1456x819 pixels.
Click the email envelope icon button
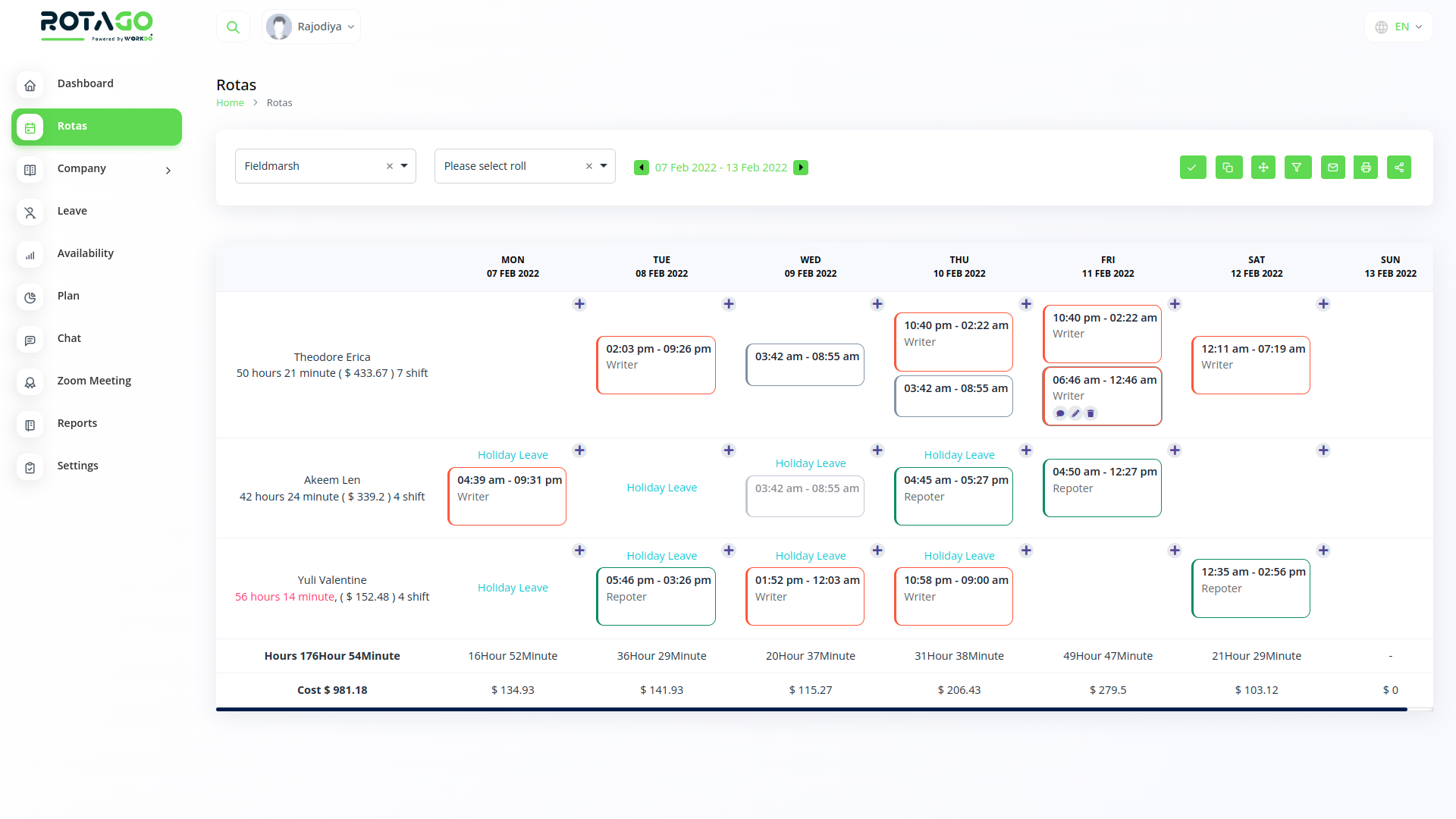(1332, 168)
